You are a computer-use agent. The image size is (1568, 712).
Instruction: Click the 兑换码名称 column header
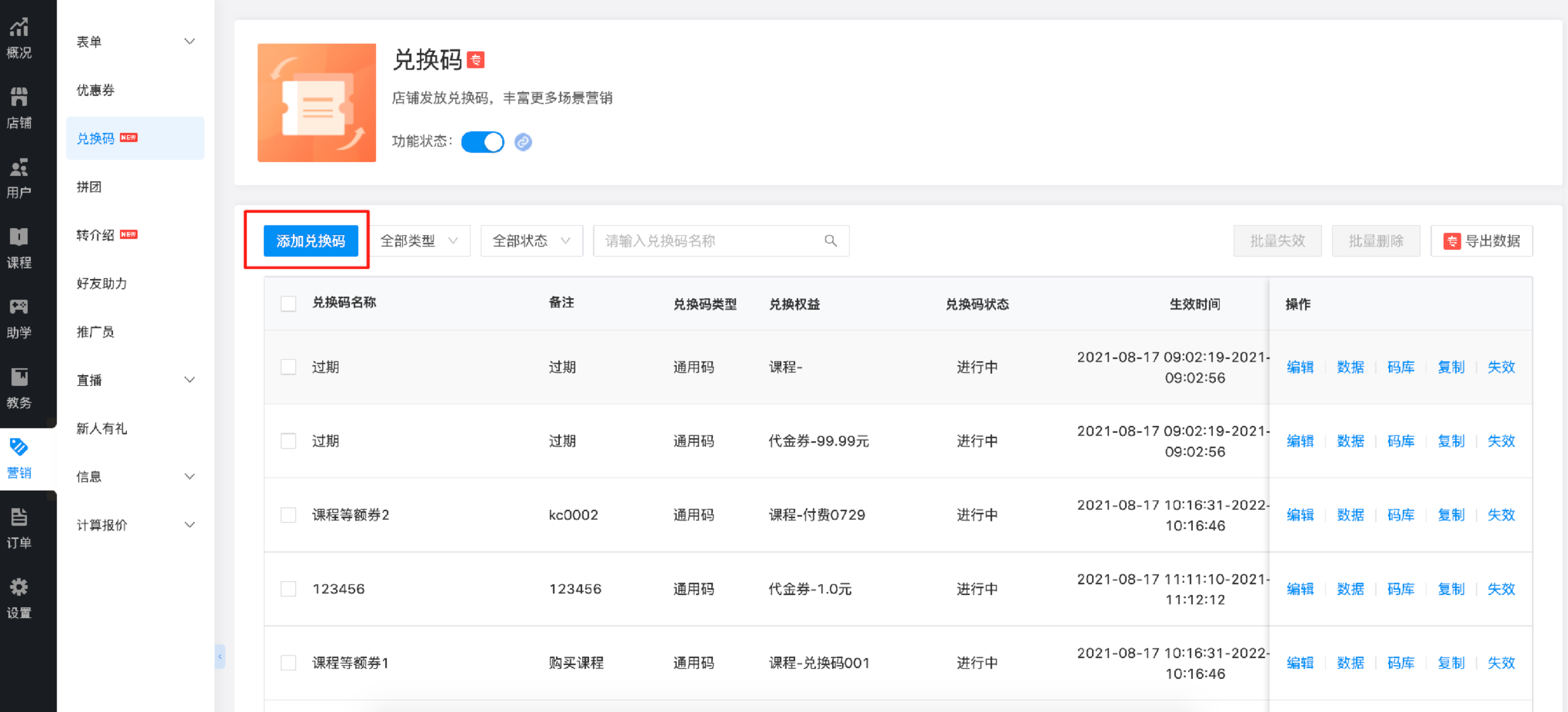point(344,303)
